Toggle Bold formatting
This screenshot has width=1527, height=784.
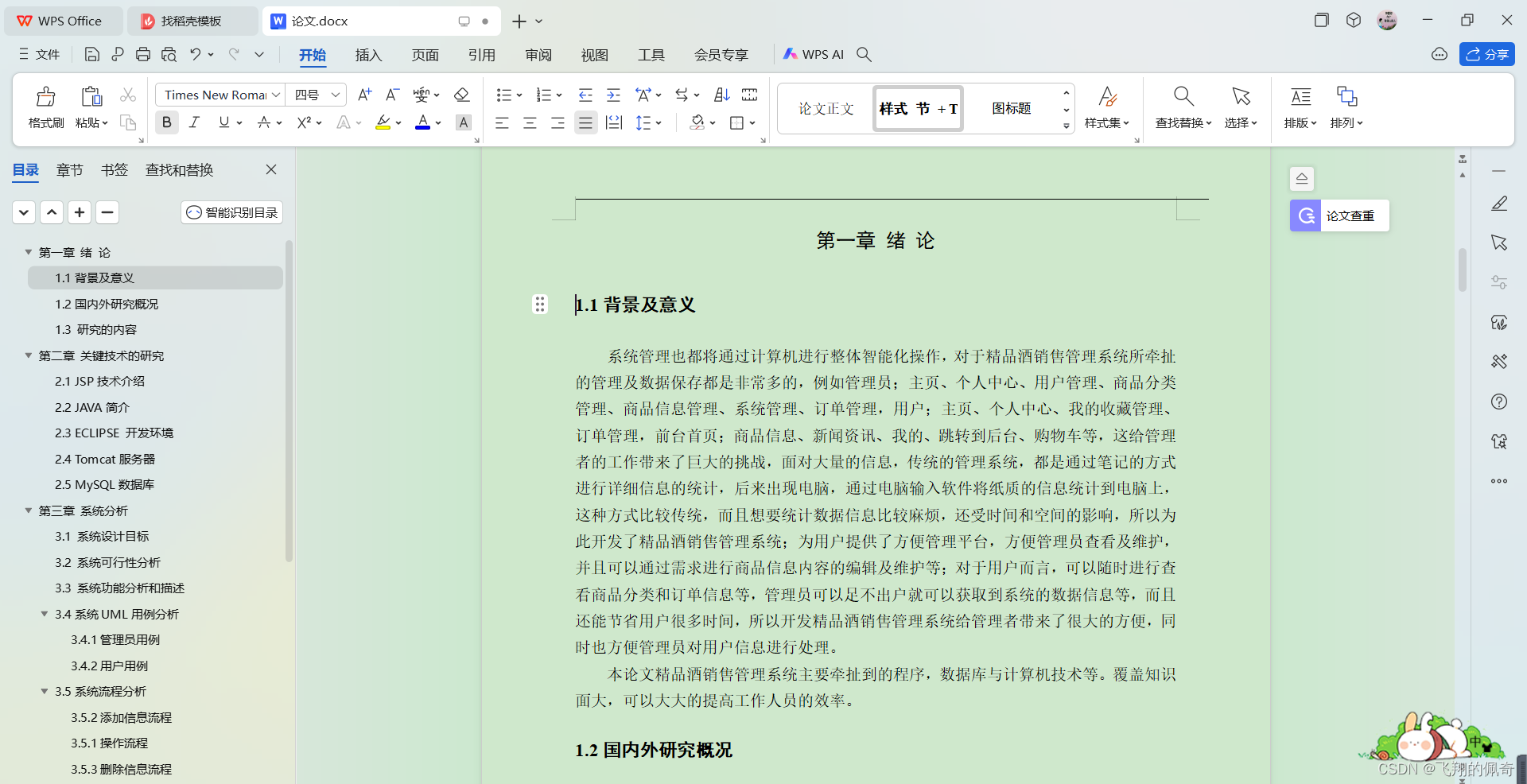166,122
